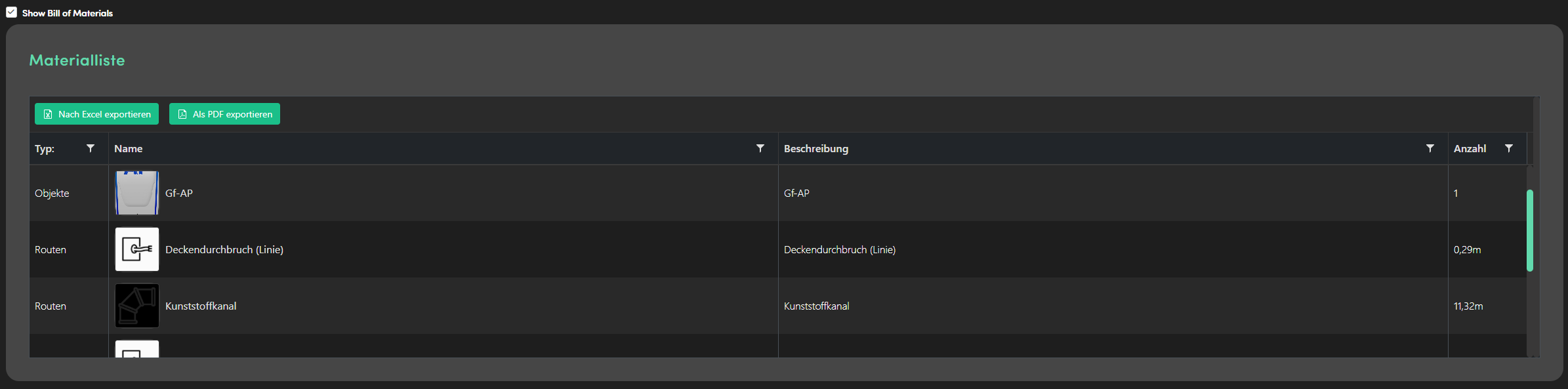Click the Materialliste heading
This screenshot has height=389, width=1568.
point(77,60)
